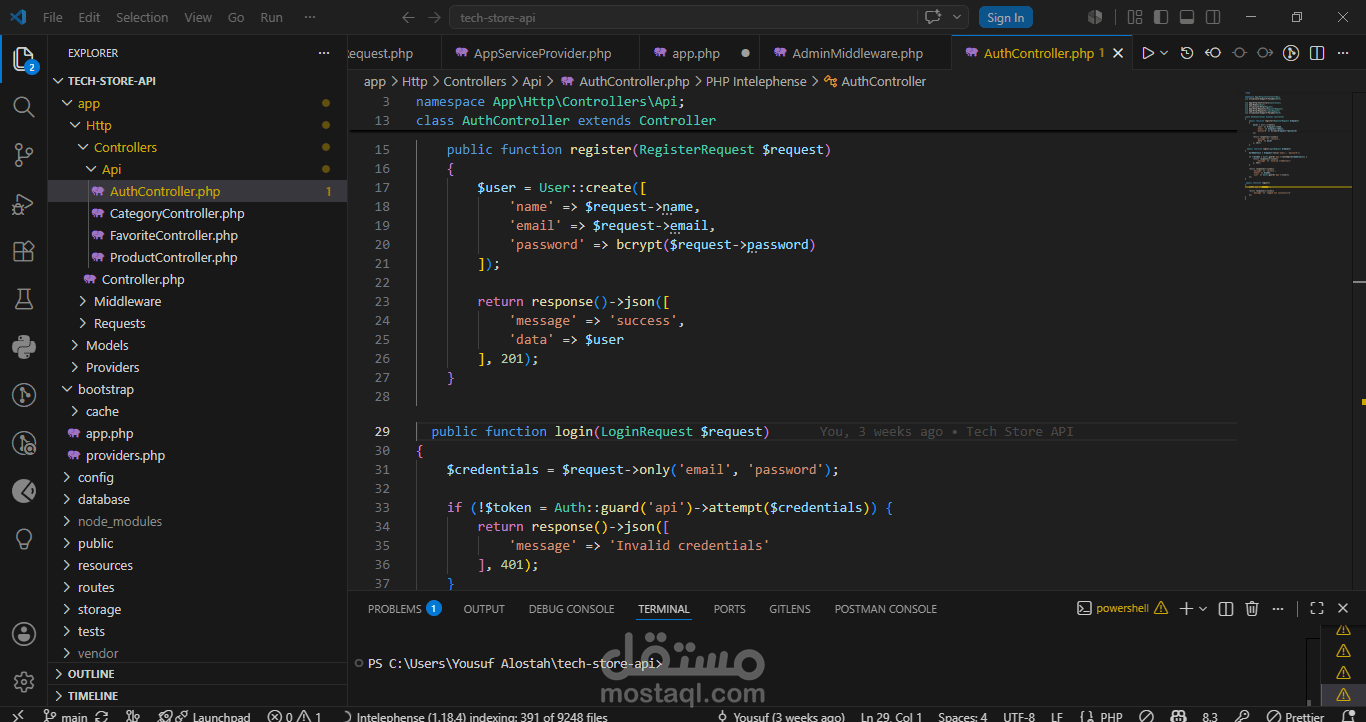Open the Manage gear icon

pos(24,682)
